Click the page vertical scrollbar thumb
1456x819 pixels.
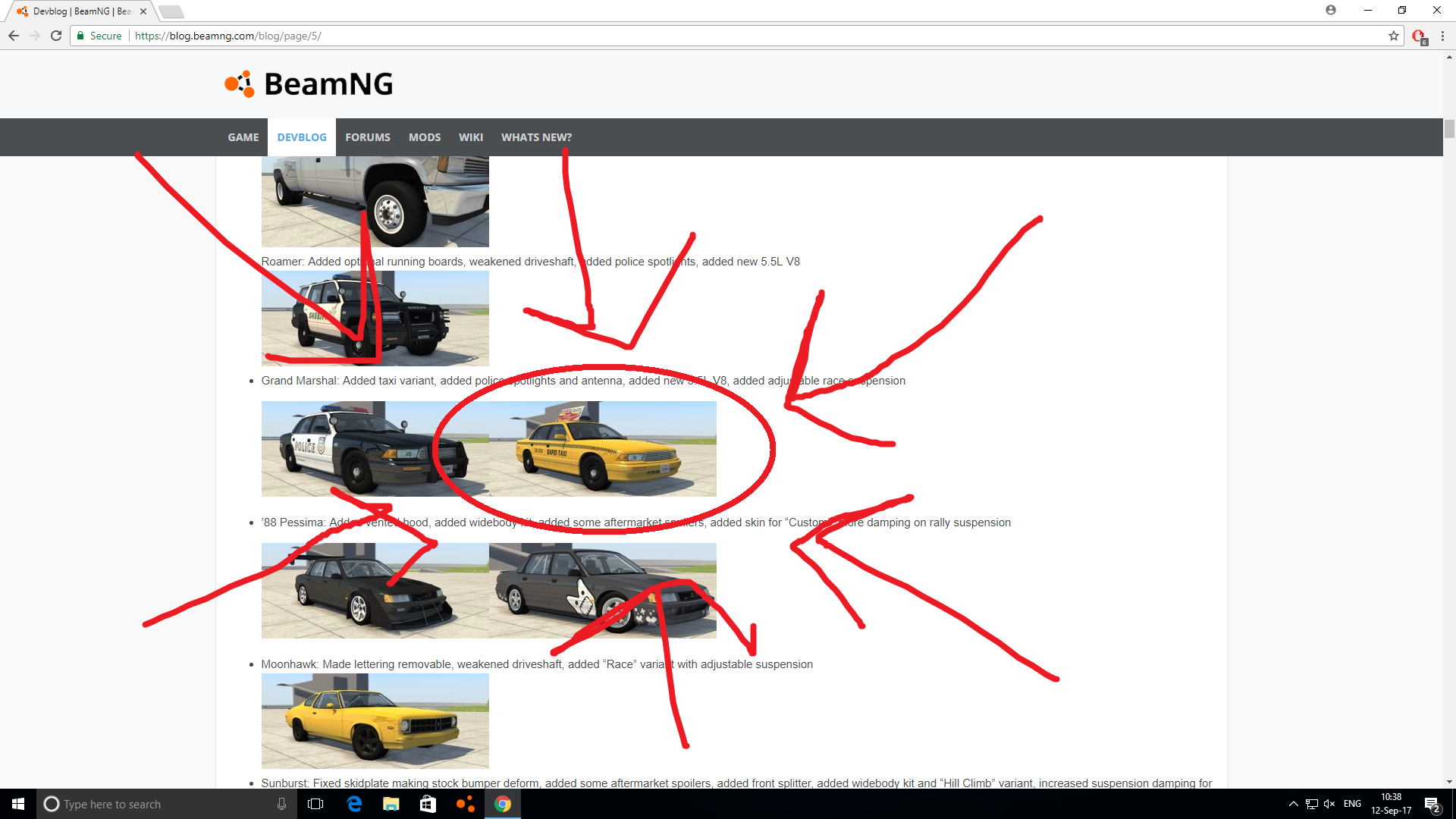1449,129
